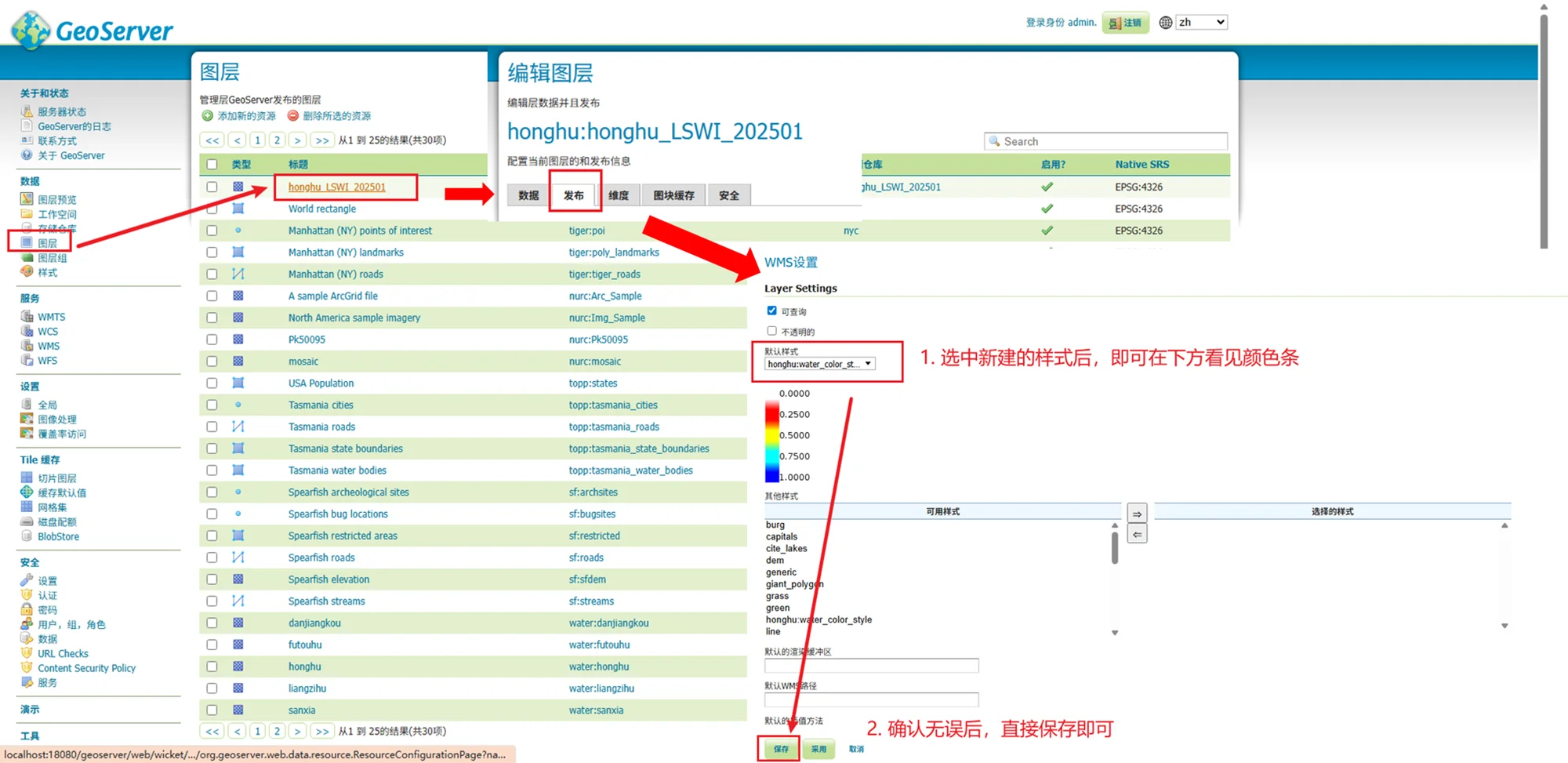Click the raster type icon for honghu_LSWI_202501
The image size is (1568, 763).
pos(238,187)
